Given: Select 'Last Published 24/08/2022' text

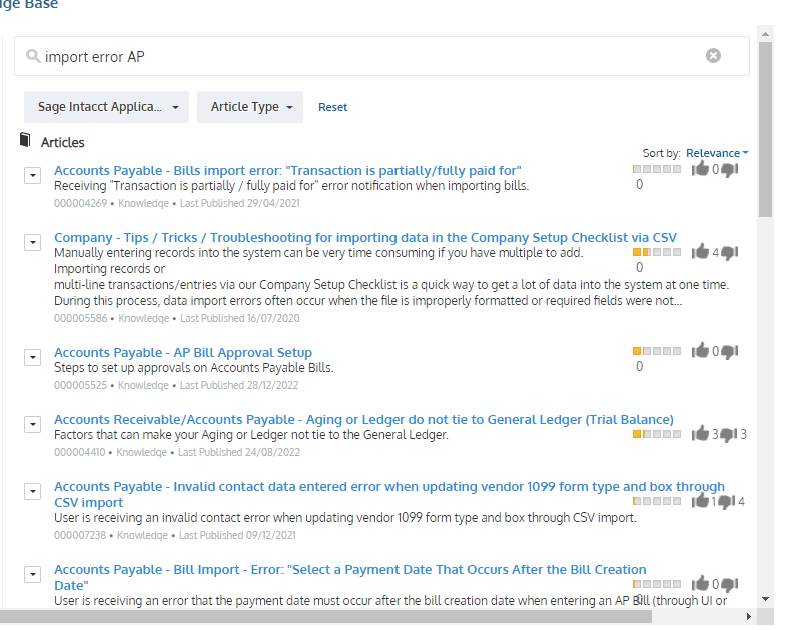Looking at the screenshot, I should [x=239, y=452].
